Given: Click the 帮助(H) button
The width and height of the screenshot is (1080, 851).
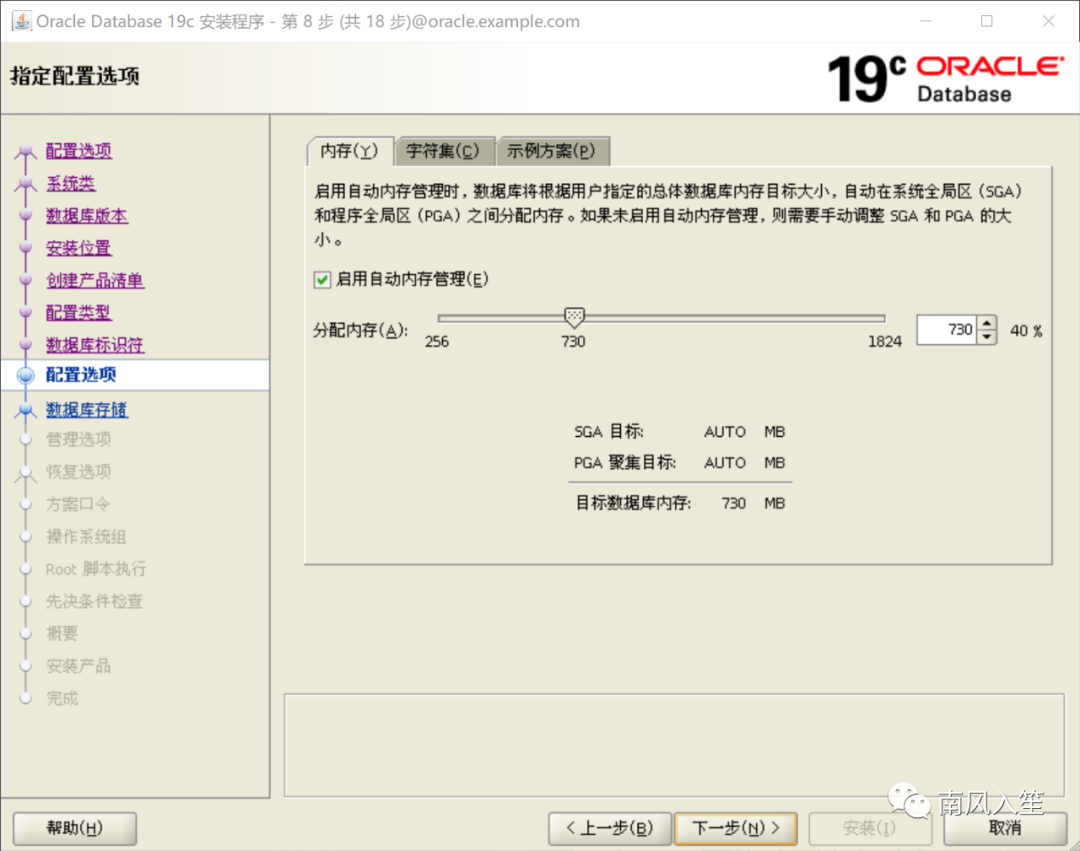Looking at the screenshot, I should (x=74, y=828).
